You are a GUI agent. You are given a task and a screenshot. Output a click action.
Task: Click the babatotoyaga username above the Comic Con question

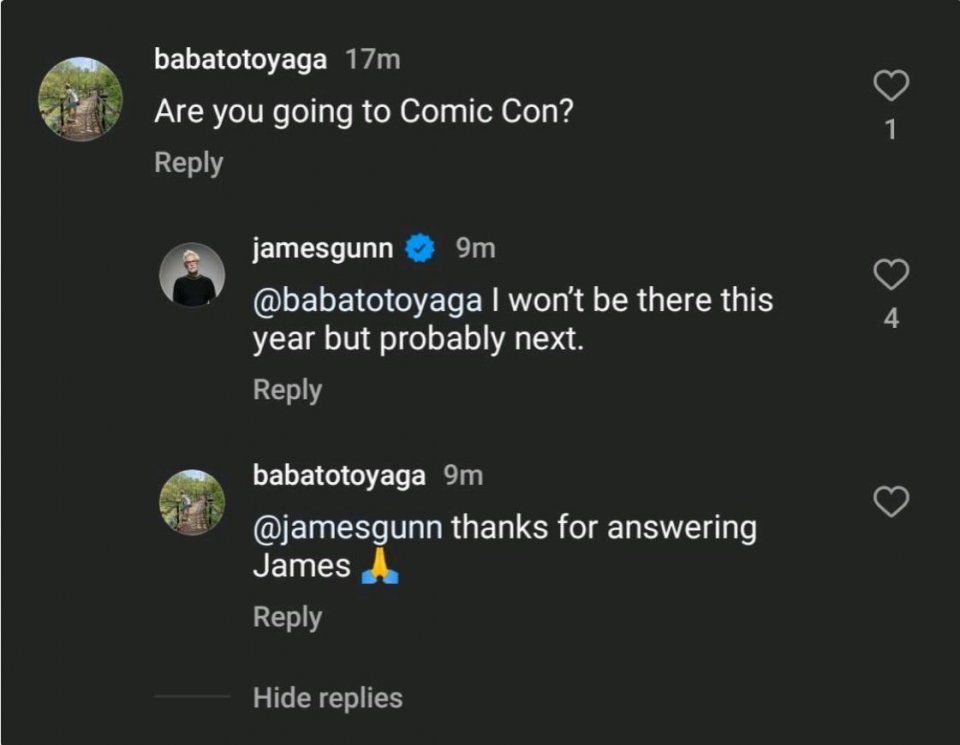pos(240,60)
